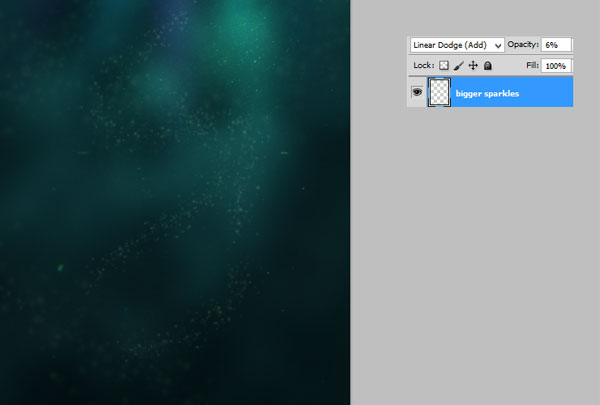Click the small green dot on canvas left side

[60, 268]
